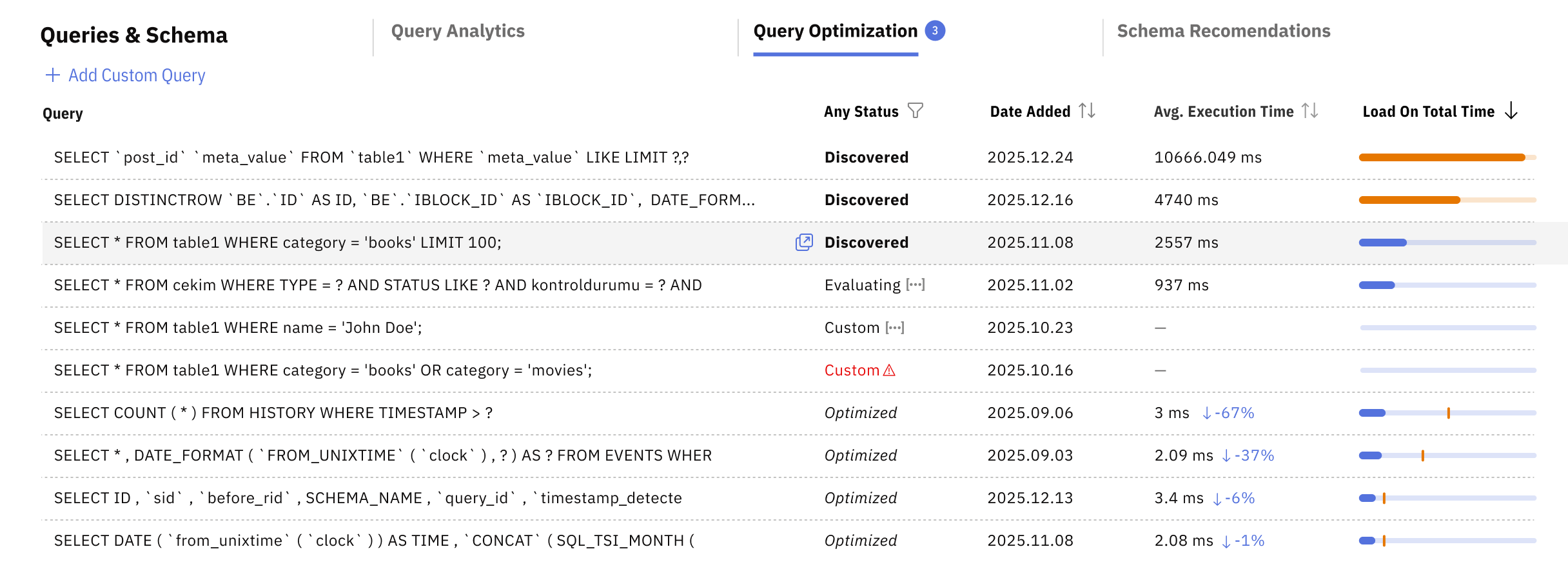Open the 'books' LIMIT 100 query in new window
The height and width of the screenshot is (569, 1568).
coord(804,243)
